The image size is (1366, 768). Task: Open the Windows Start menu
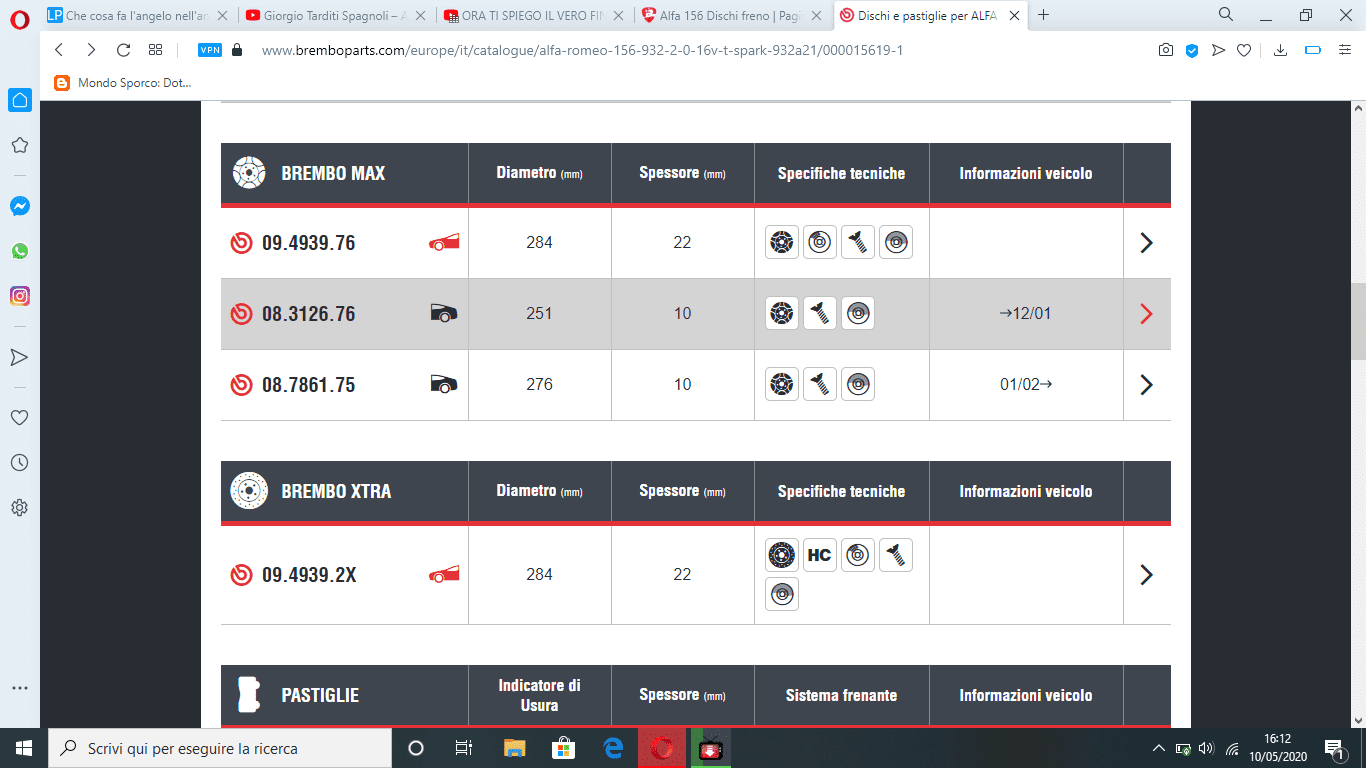24,748
